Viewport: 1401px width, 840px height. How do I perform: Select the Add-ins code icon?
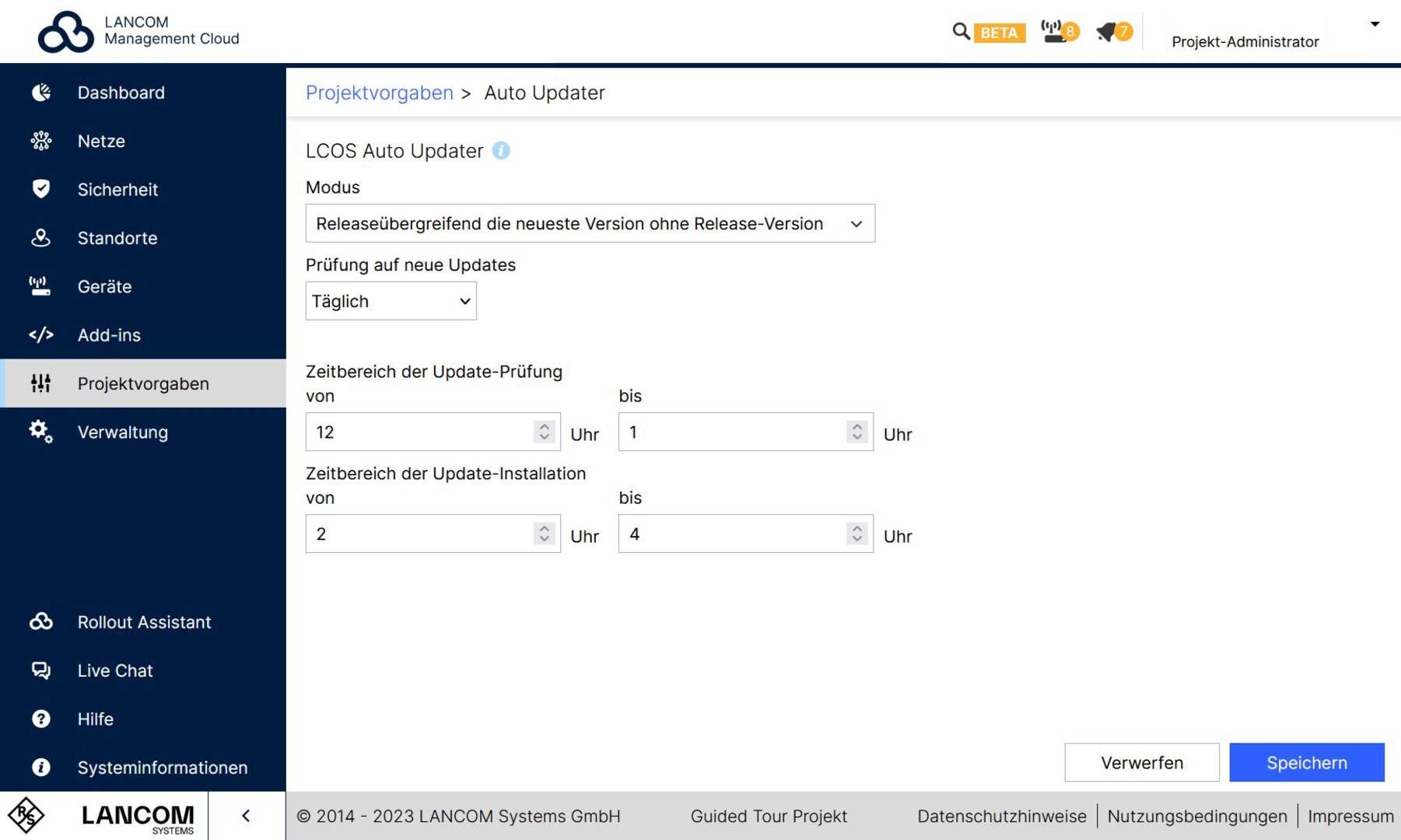[40, 334]
